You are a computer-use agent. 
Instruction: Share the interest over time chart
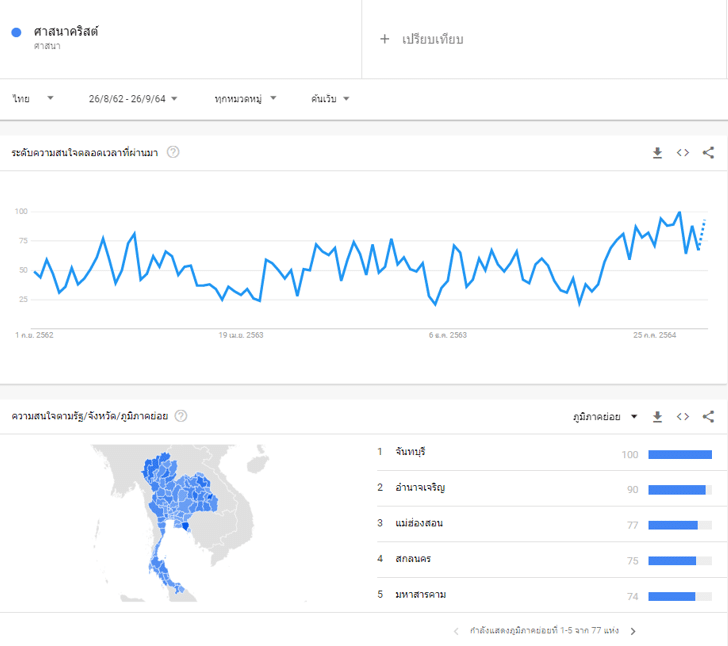click(x=708, y=153)
